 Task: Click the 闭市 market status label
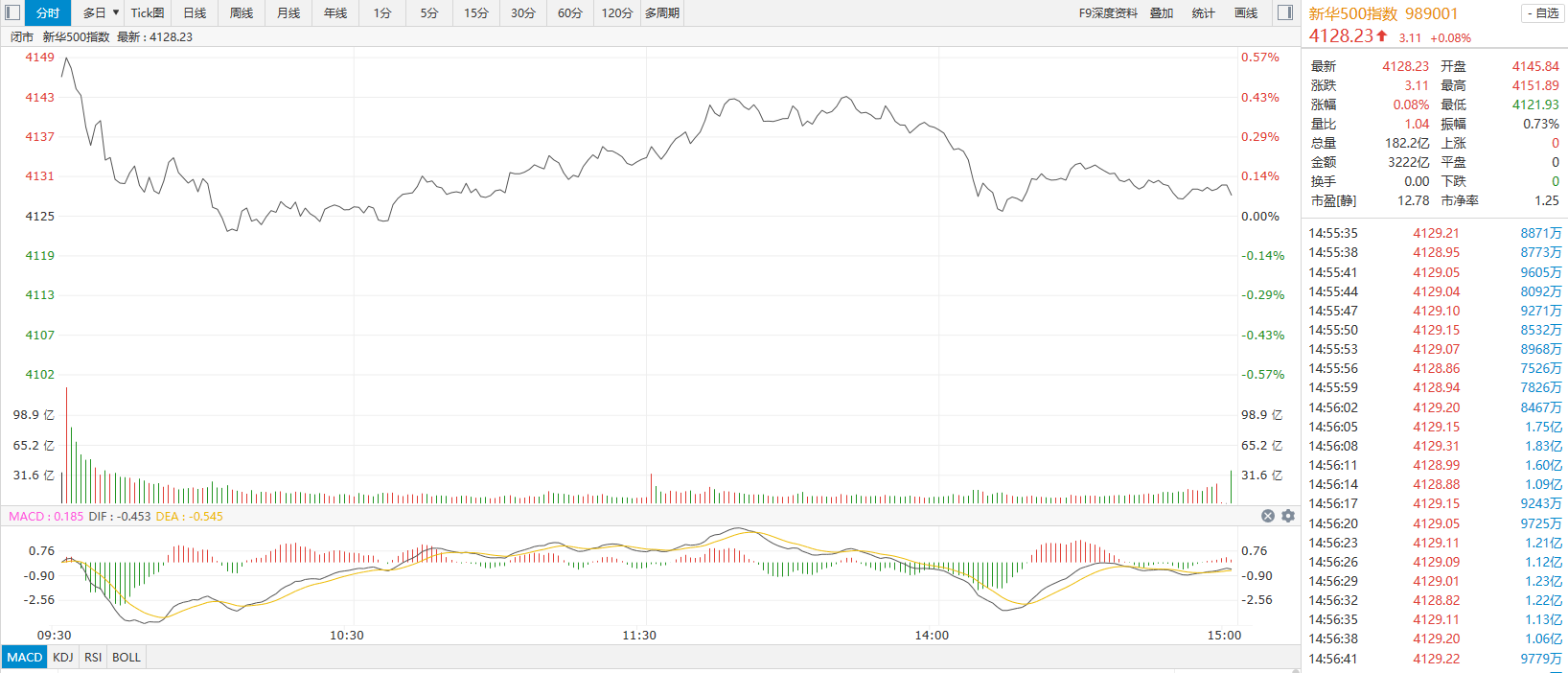[22, 36]
